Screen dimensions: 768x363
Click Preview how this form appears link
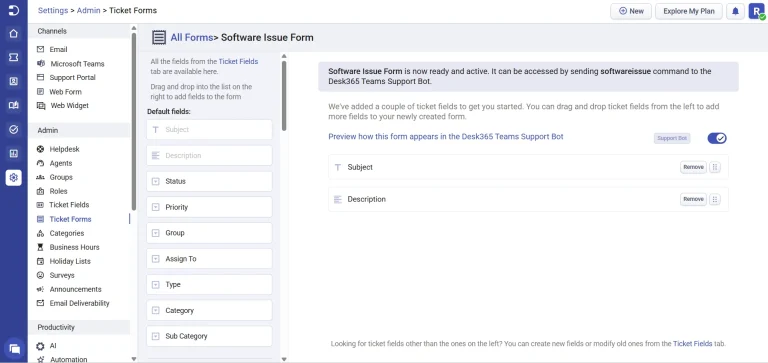coord(446,137)
